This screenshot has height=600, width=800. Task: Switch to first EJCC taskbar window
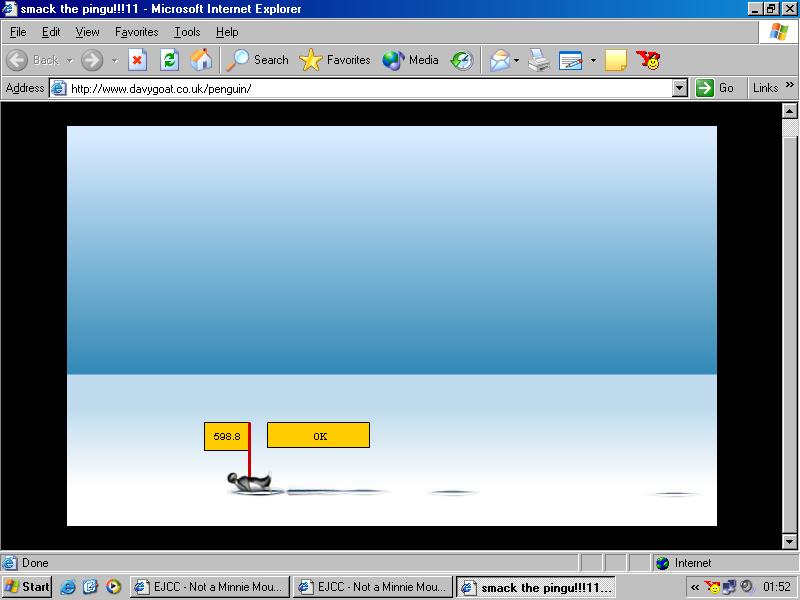(x=210, y=587)
